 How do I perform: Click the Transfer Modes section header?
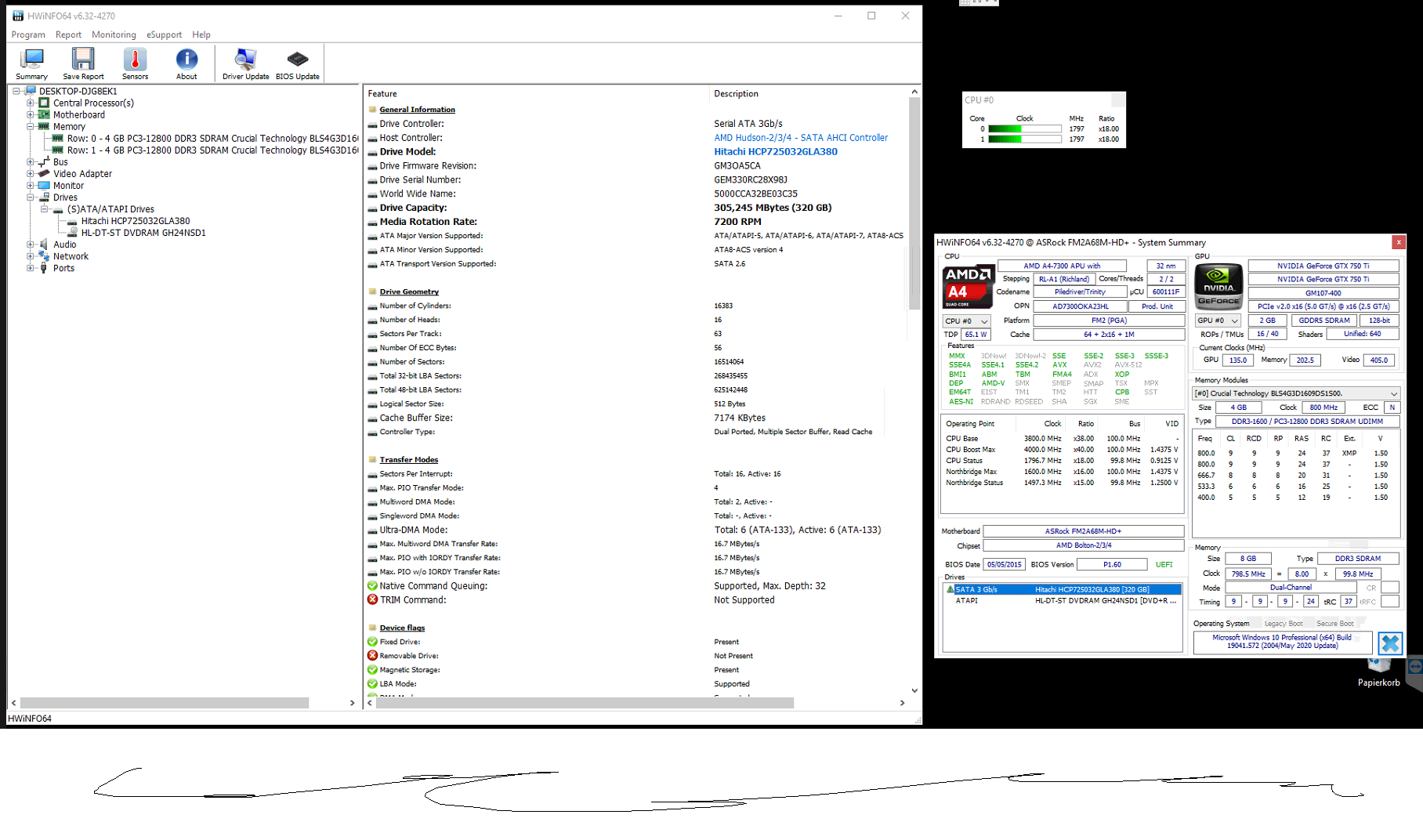(409, 460)
